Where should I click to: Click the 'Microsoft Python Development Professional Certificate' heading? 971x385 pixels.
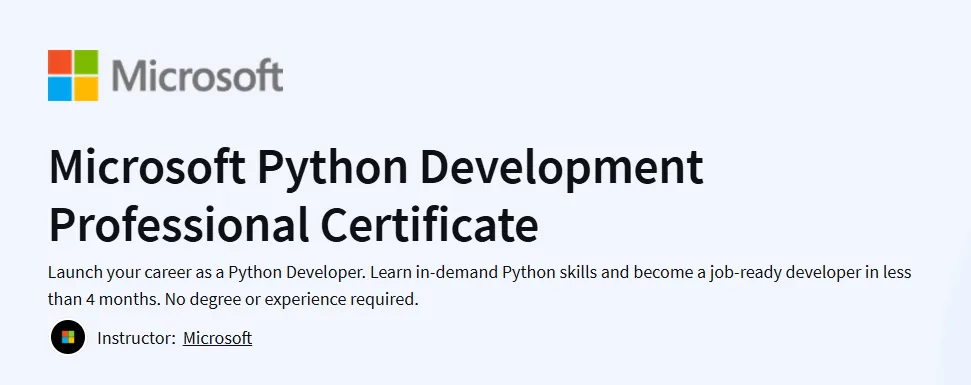pyautogui.click(x=375, y=196)
